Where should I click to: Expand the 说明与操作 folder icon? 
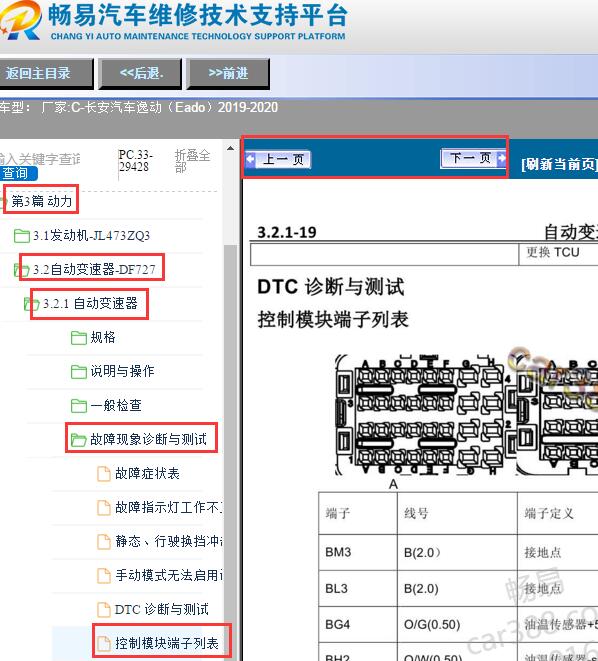point(79,372)
